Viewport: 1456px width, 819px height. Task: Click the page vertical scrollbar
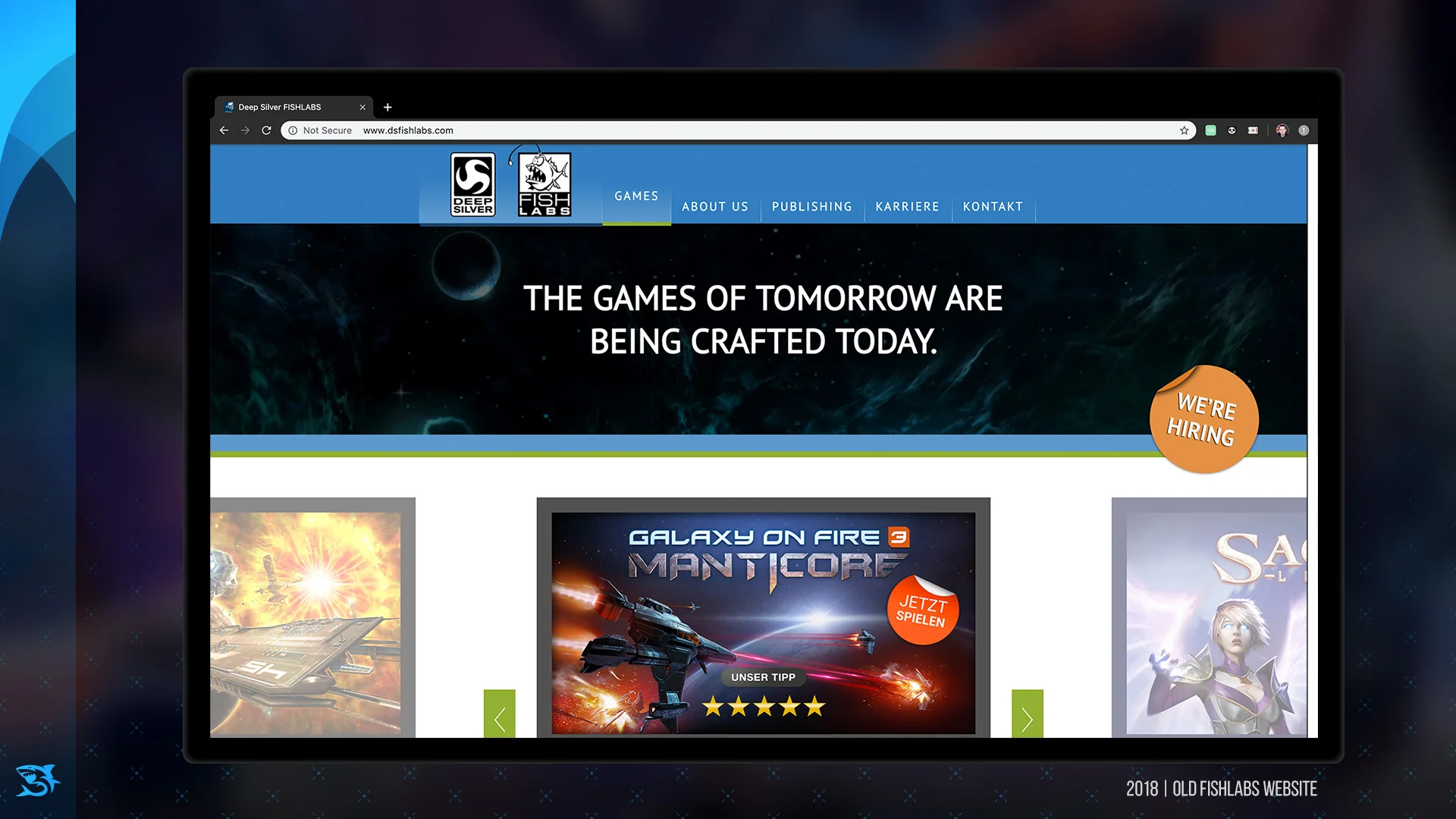[1313, 441]
